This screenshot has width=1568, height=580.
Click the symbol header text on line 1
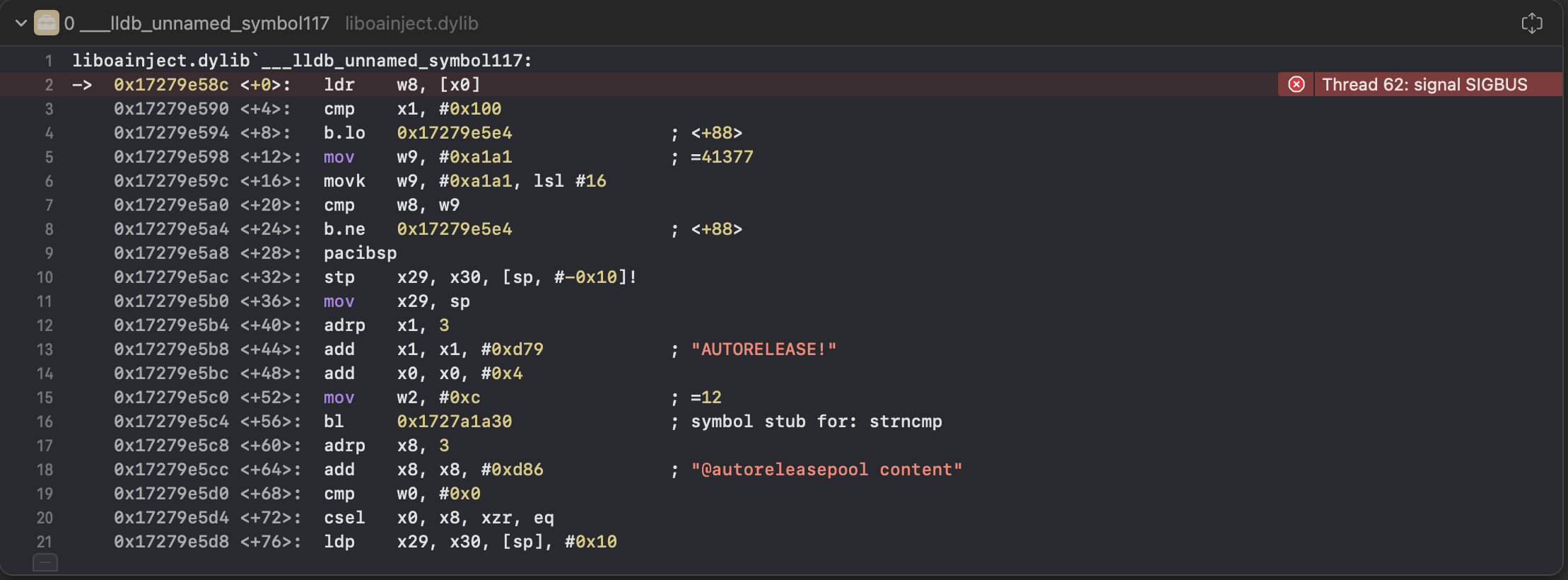tap(302, 61)
